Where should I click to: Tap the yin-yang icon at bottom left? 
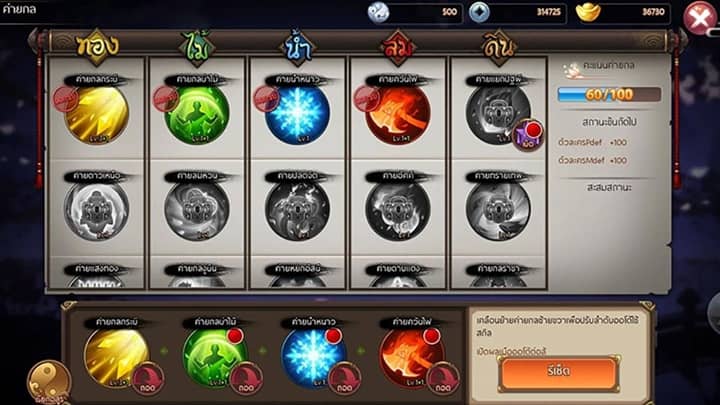[49, 382]
